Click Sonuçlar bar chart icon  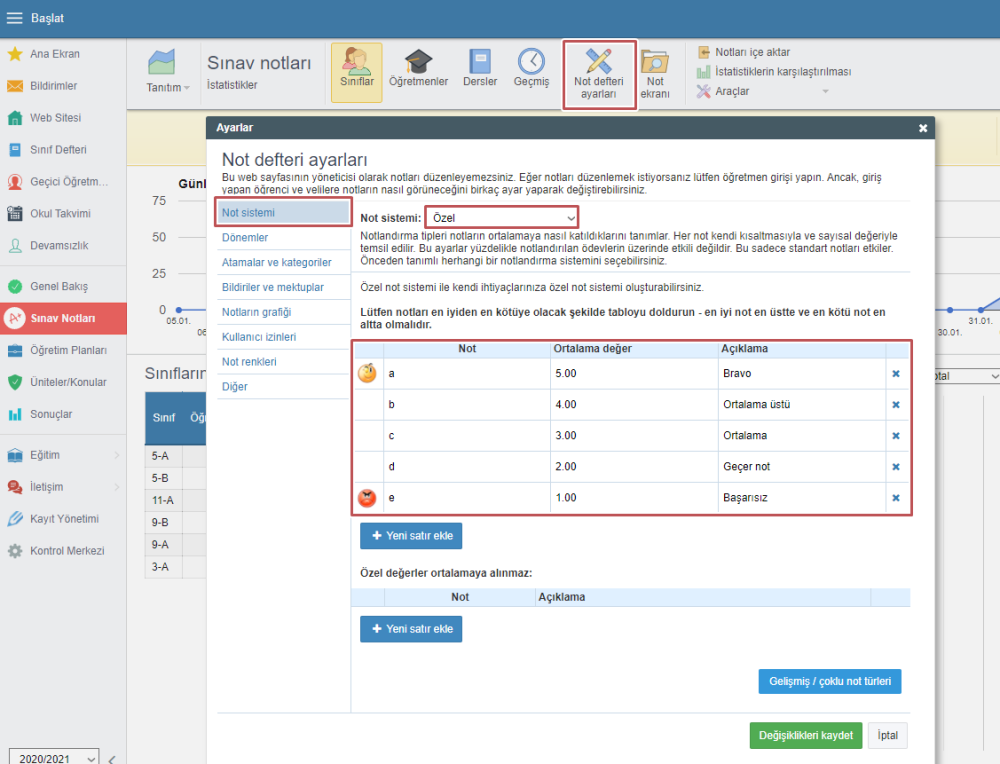[15, 414]
